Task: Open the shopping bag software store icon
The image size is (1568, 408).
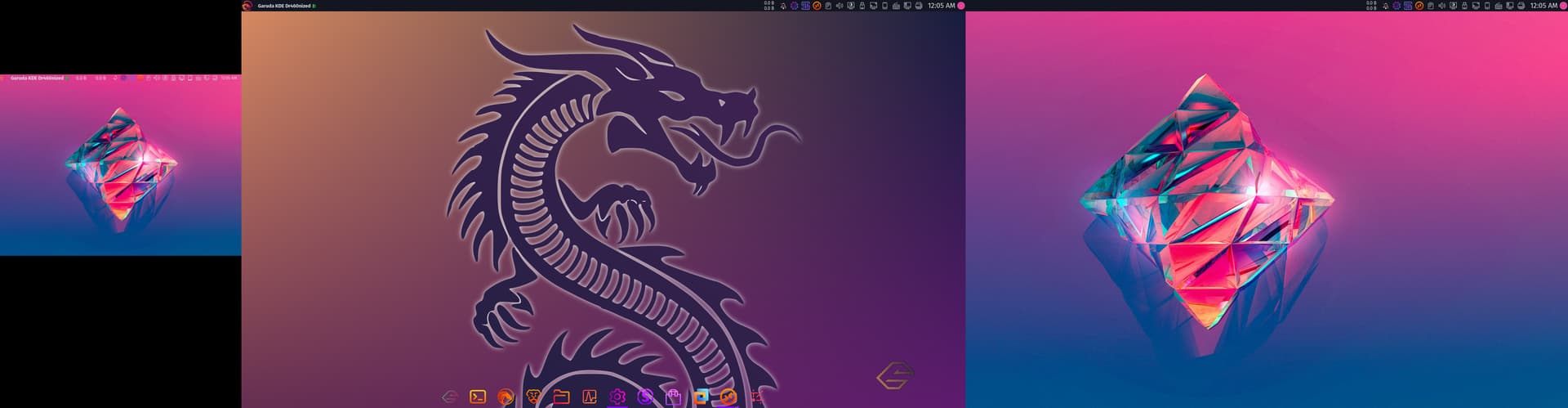Action: coord(673,397)
